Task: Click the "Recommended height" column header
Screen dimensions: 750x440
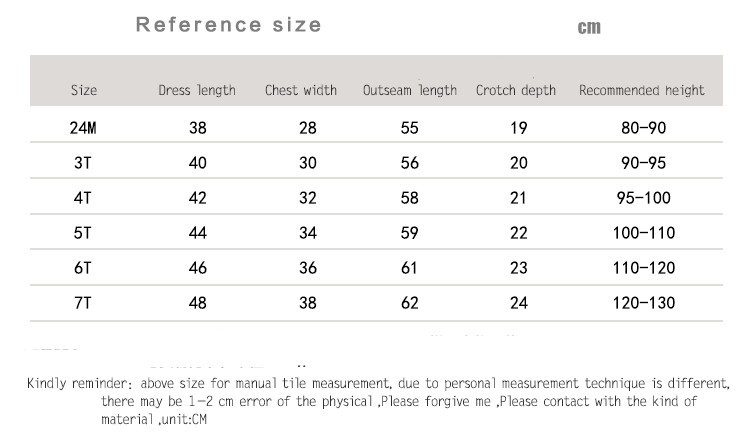Action: 642,90
